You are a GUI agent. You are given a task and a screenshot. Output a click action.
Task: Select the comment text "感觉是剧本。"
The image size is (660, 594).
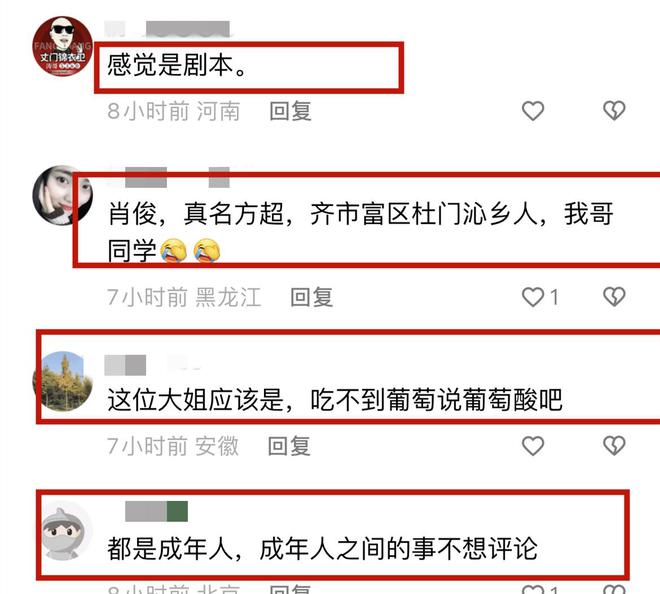(177, 65)
